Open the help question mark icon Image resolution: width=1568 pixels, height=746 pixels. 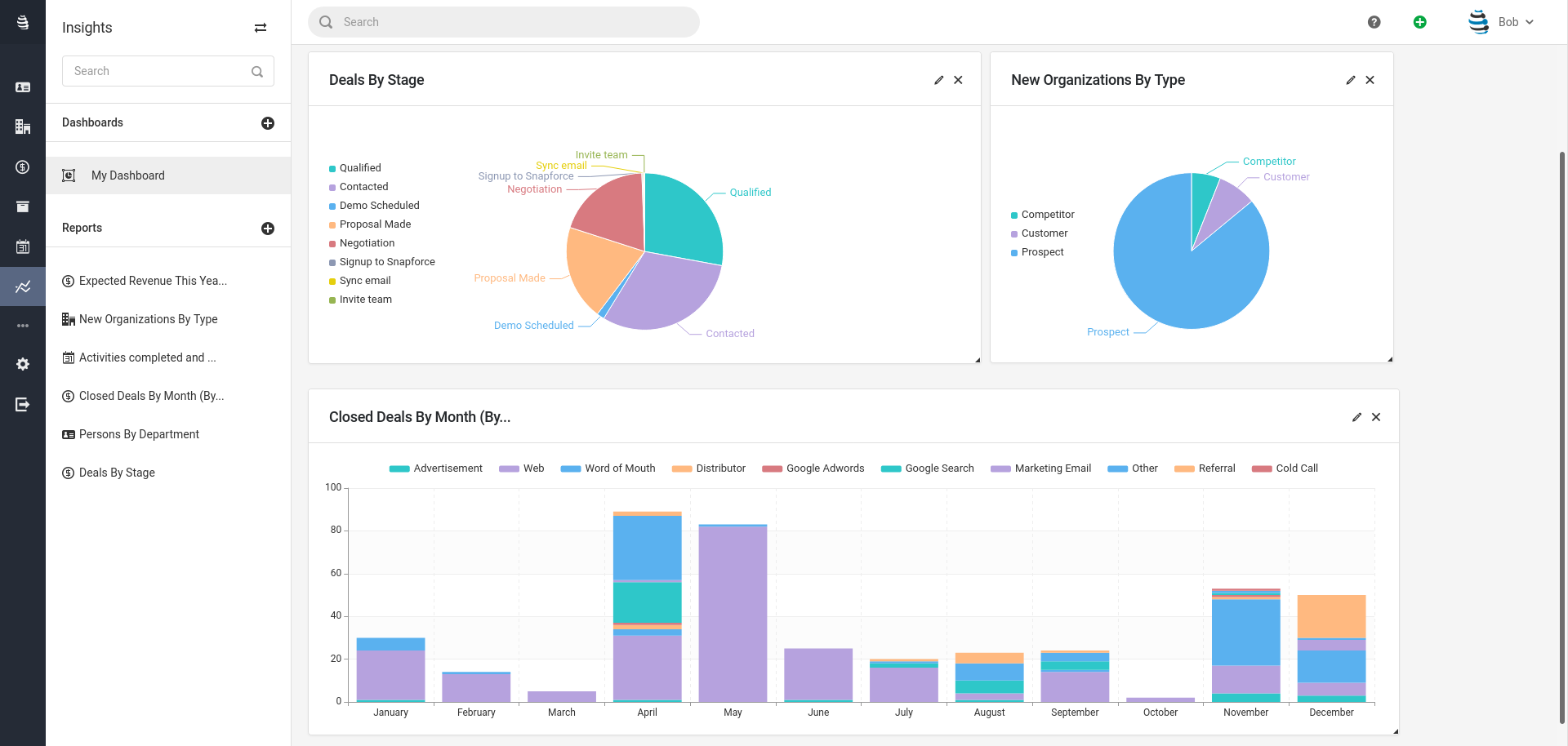pos(1374,22)
